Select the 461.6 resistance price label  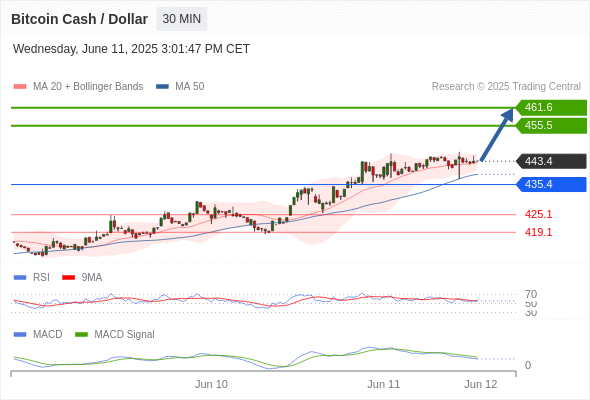tap(551, 108)
